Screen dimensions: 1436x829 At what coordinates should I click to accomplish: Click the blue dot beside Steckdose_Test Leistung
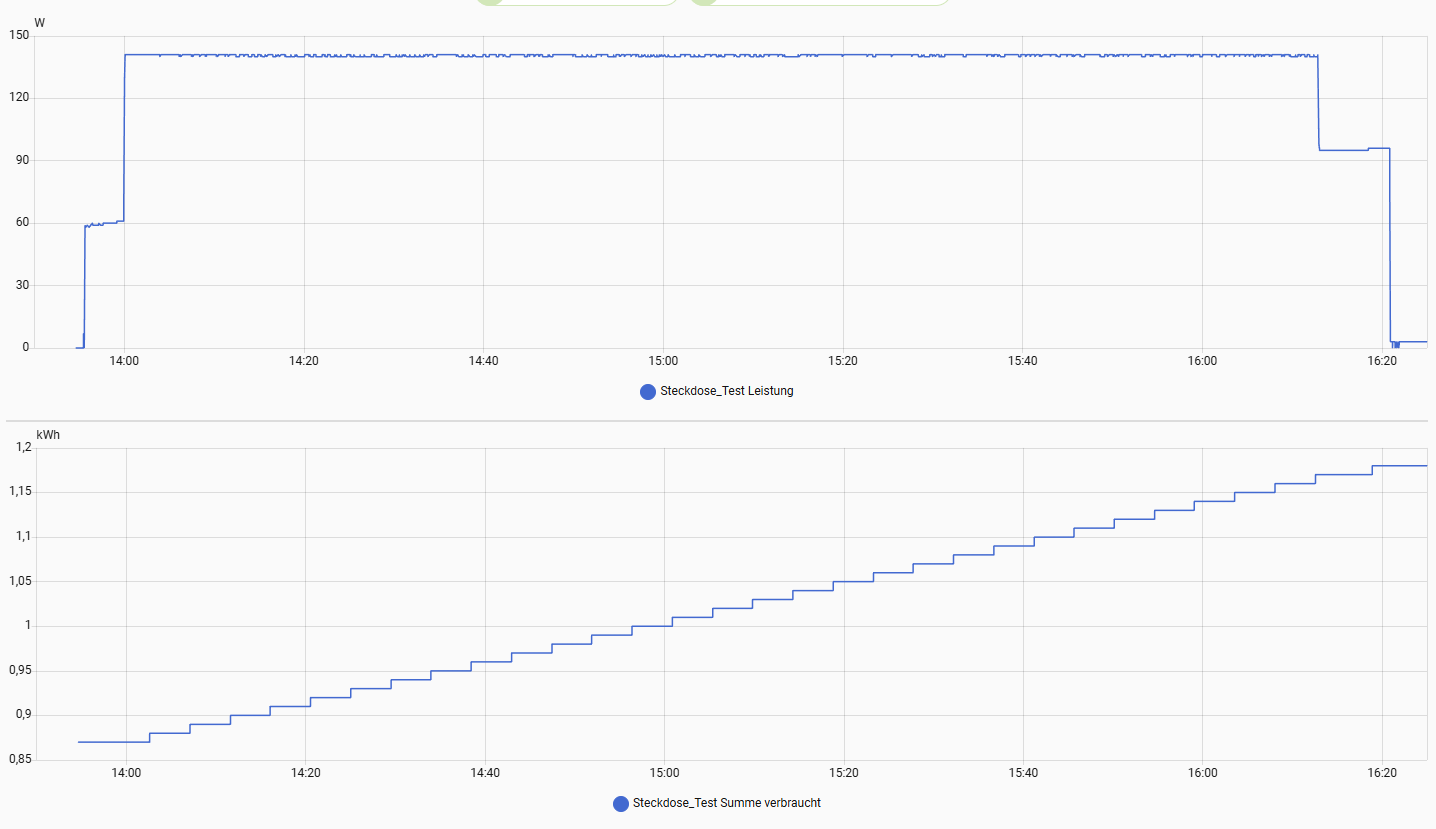[x=648, y=391]
